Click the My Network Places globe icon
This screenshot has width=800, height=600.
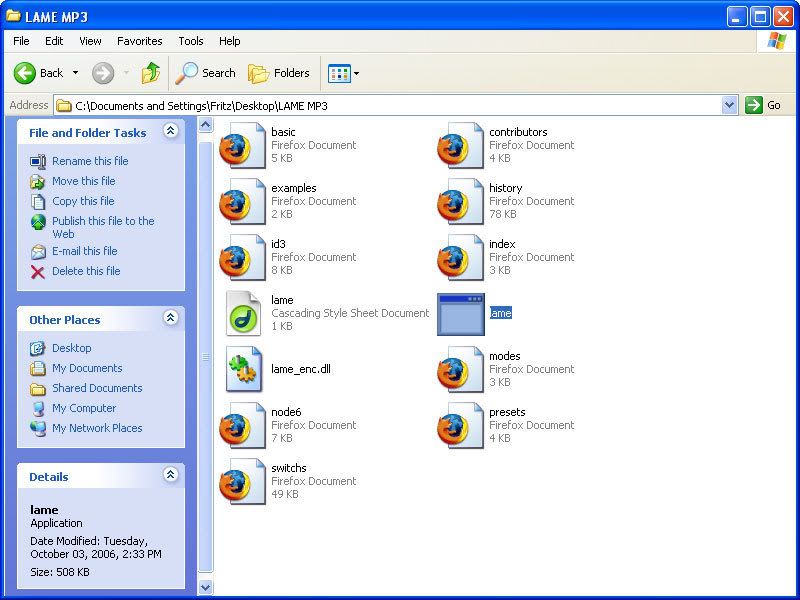click(x=38, y=429)
